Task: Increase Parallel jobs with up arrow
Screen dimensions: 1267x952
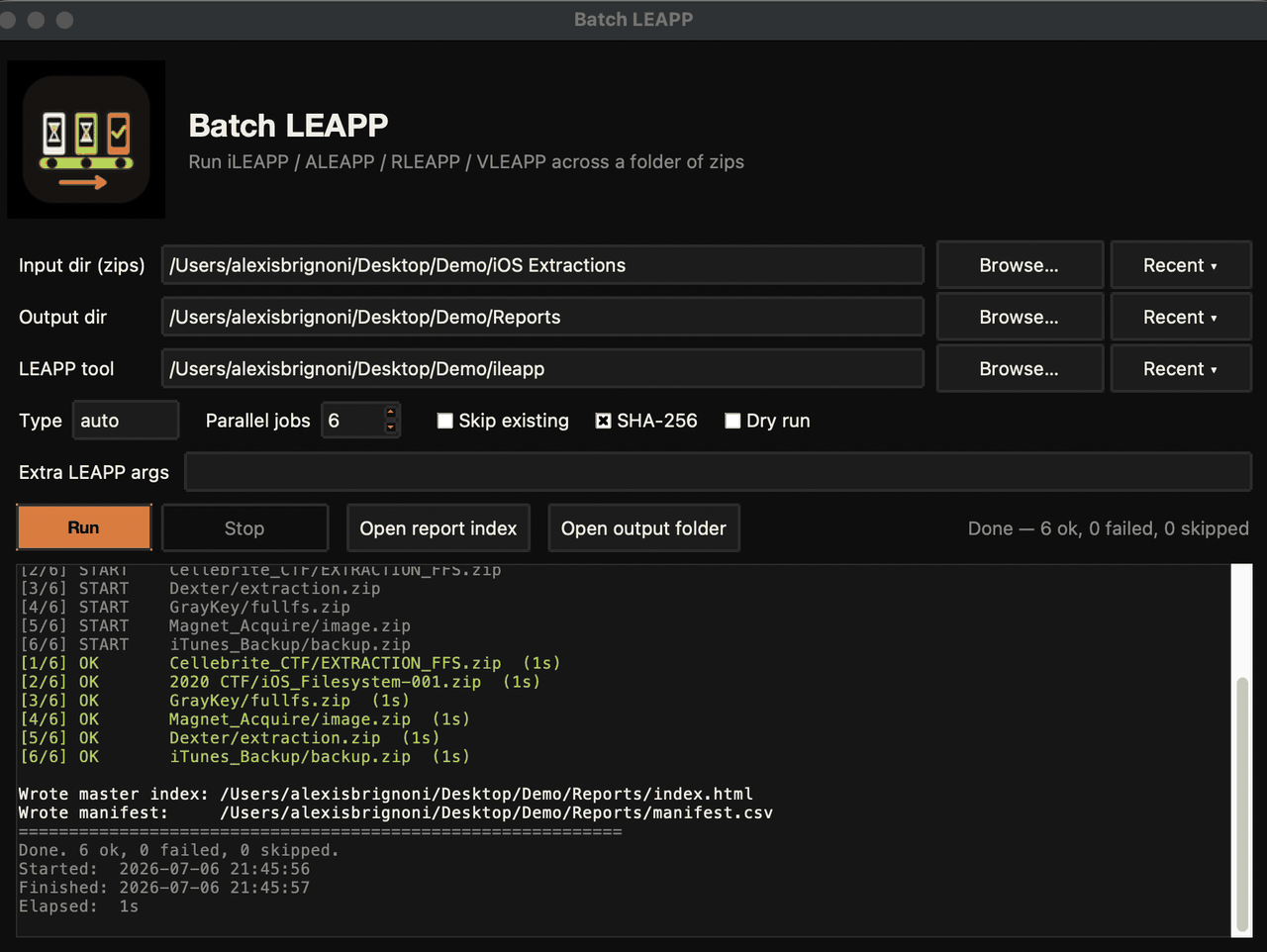Action: [x=391, y=413]
